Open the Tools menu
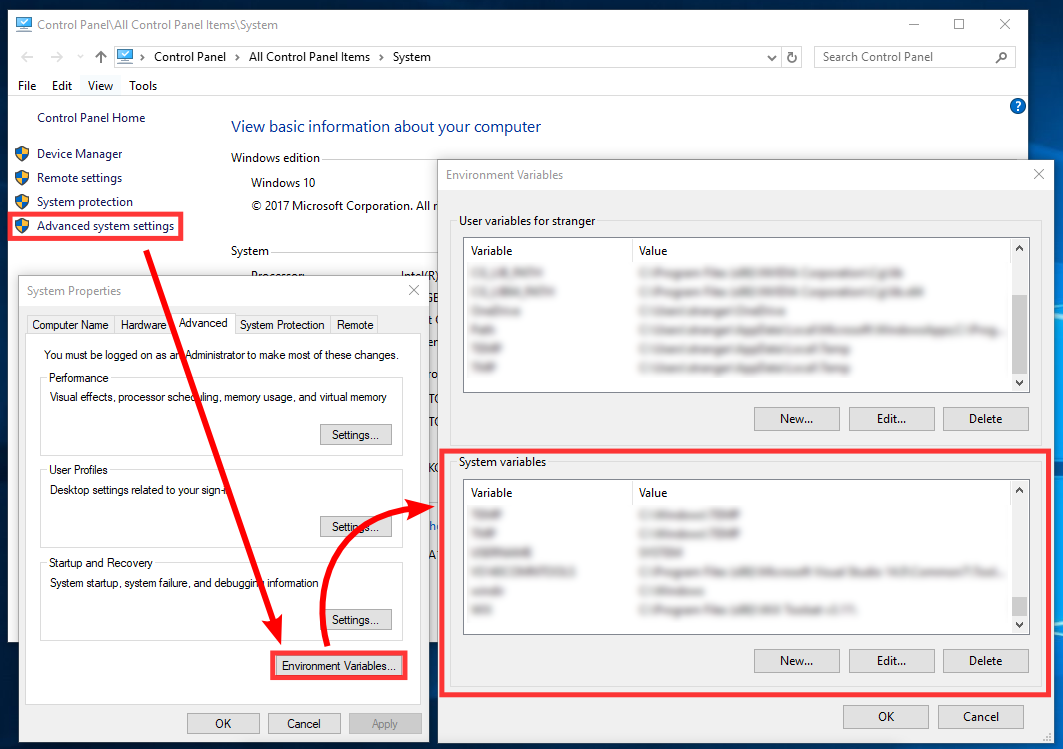 click(x=143, y=85)
